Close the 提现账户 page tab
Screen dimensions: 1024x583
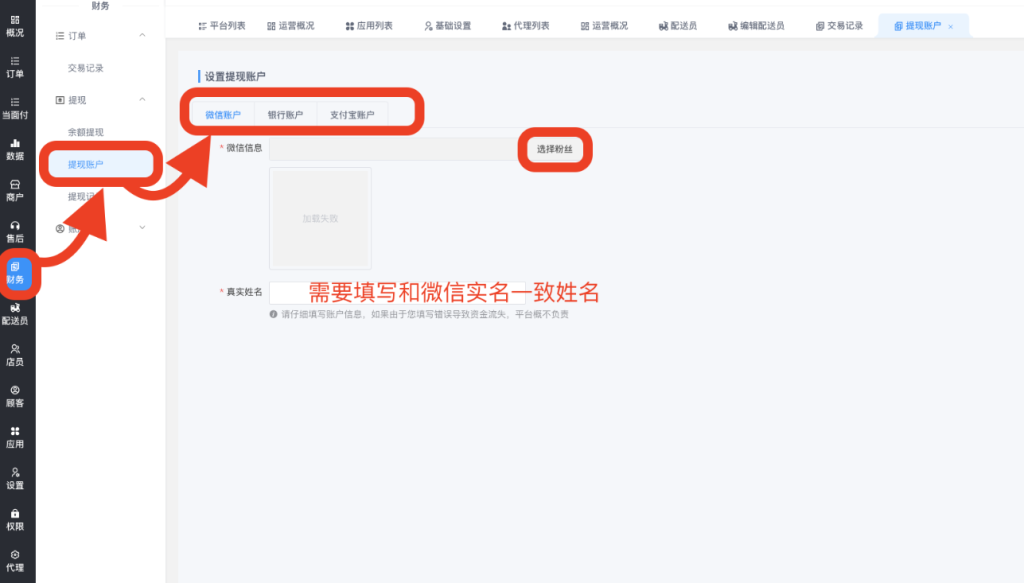tap(950, 26)
